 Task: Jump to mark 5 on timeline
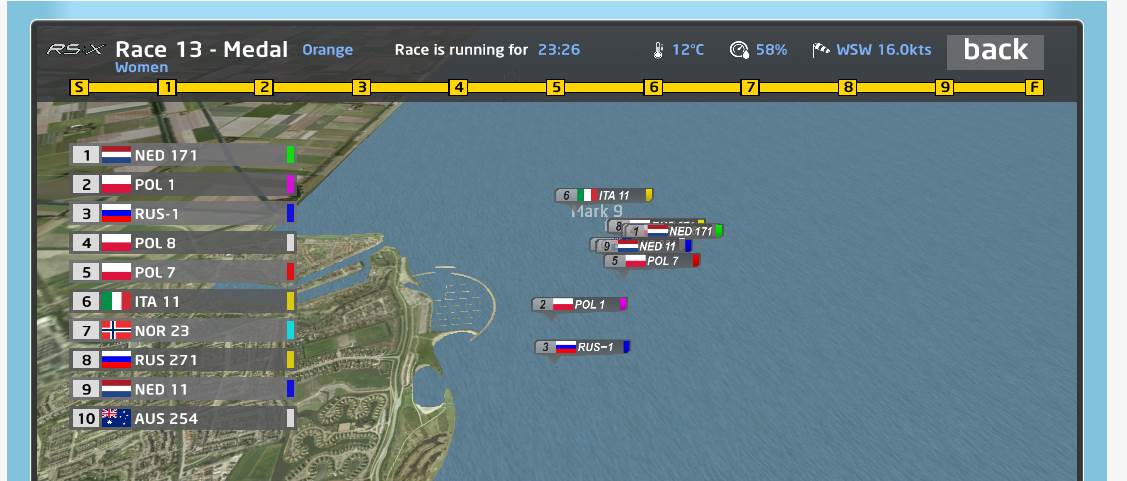555,88
